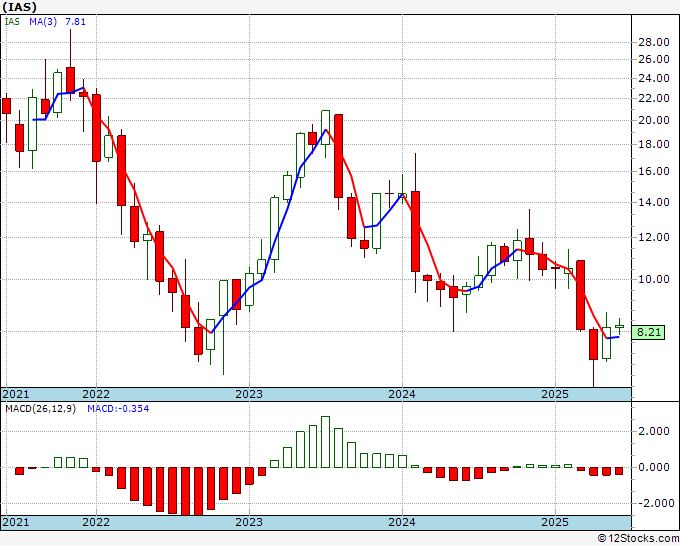Click 2021 on the price chart timeline
Viewport: 680px width, 546px height.
[16, 394]
